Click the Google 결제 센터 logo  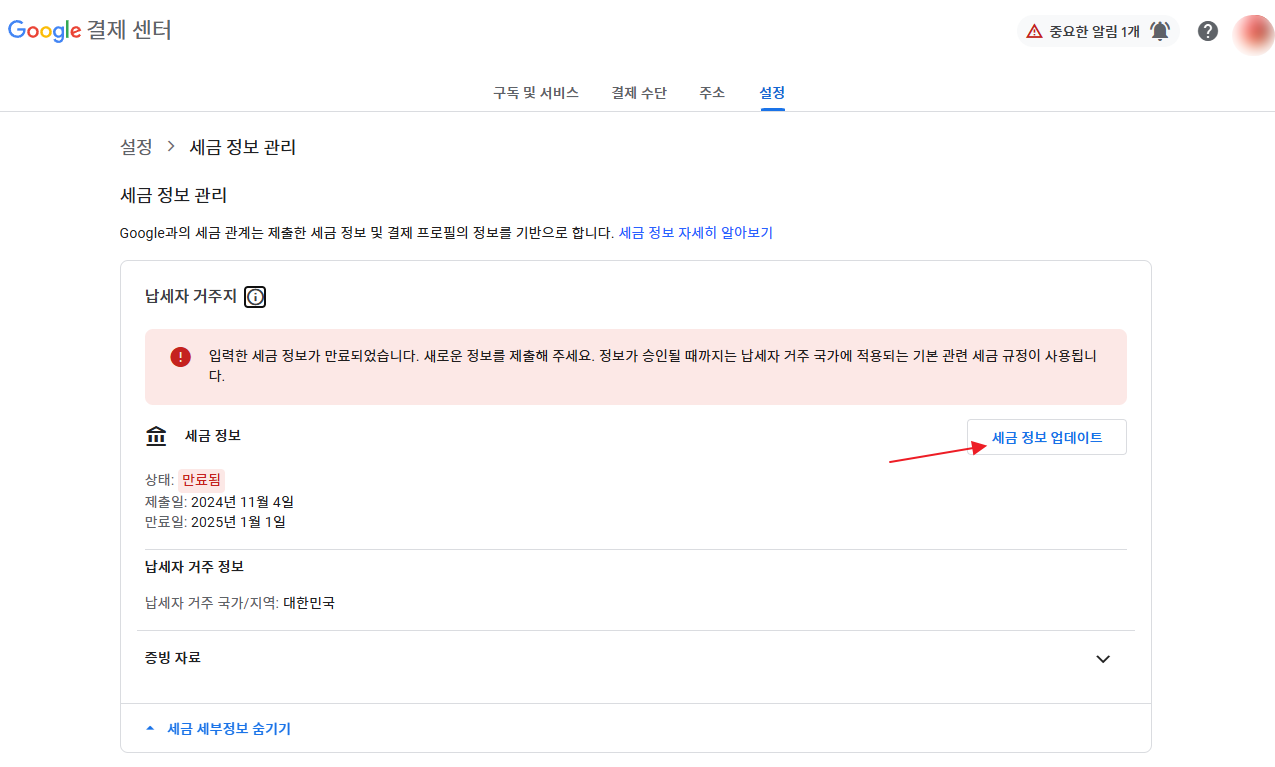pyautogui.click(x=90, y=30)
